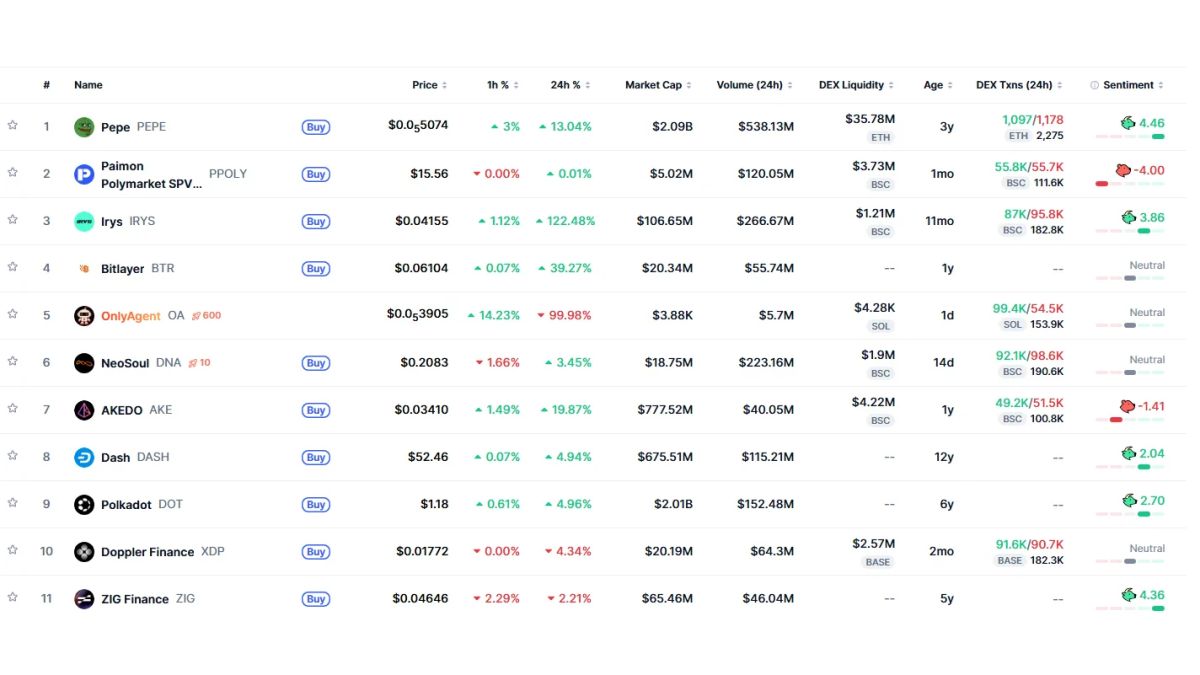Click the Buy button for Pepe
The height and width of the screenshot is (675, 1200).
coord(316,127)
